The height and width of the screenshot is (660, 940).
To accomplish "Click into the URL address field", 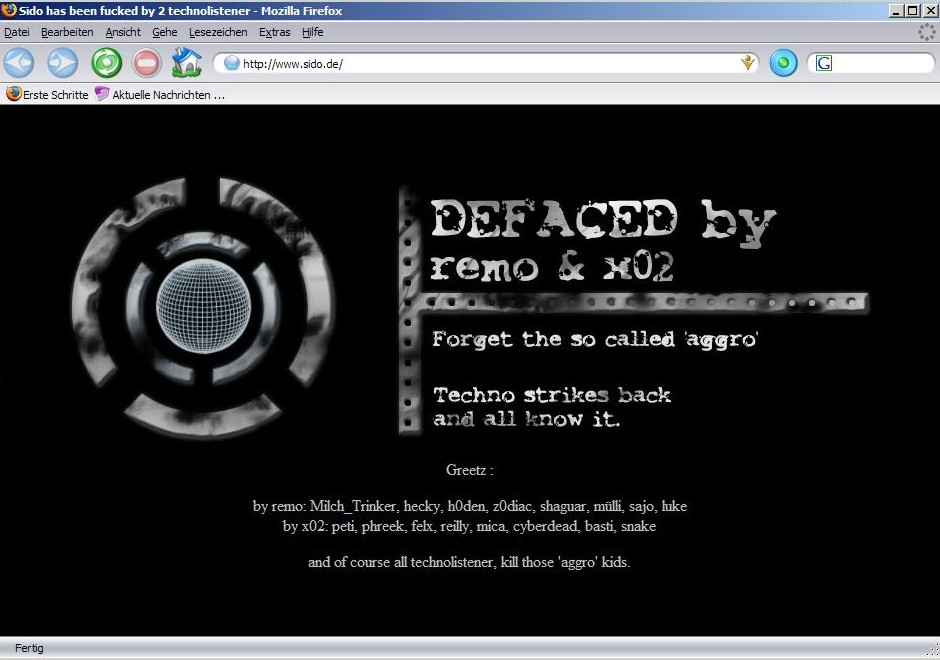I will pos(480,63).
